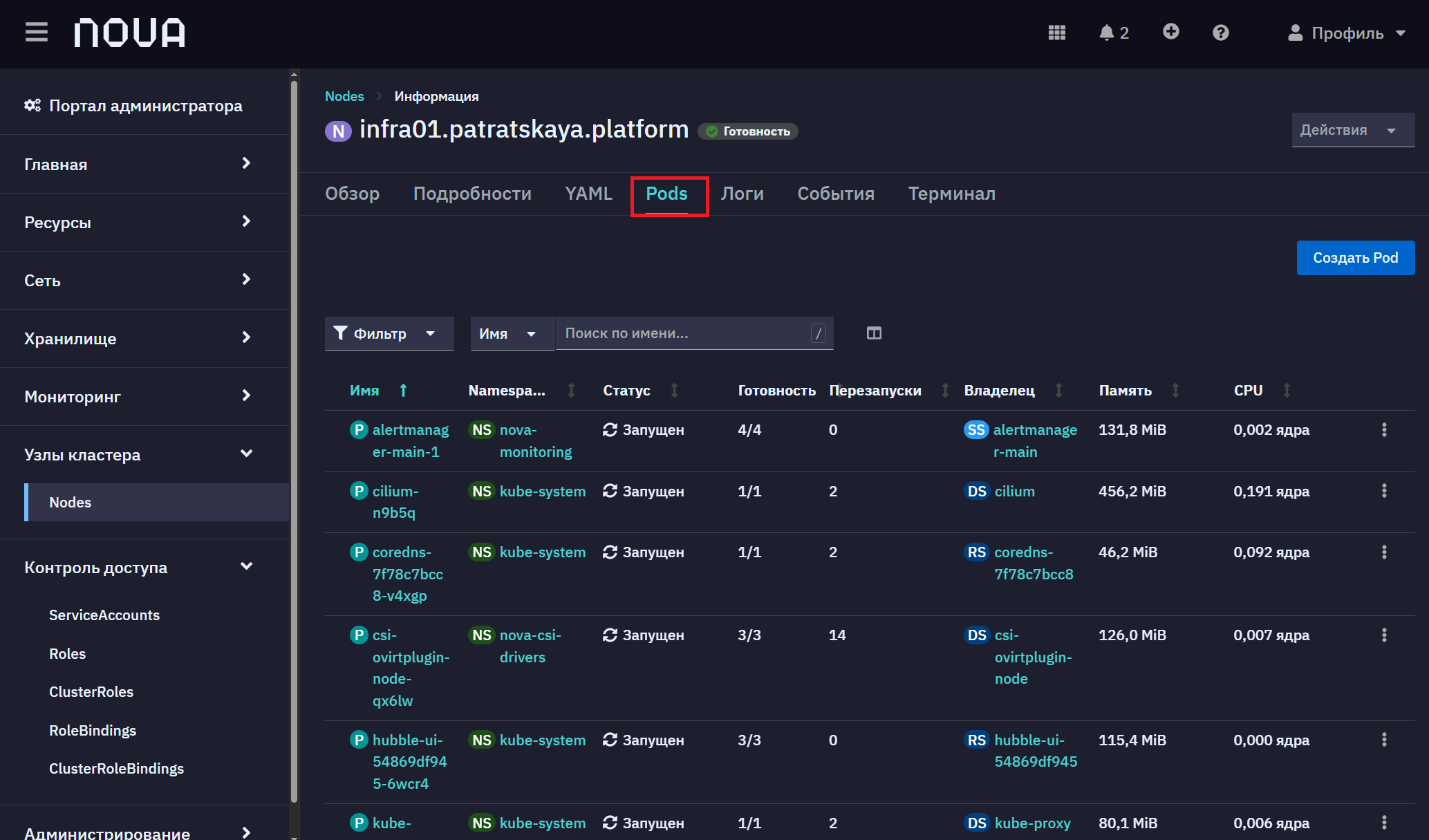This screenshot has width=1429, height=840.
Task: Open kebab menu for alertmanager-main-1 row
Action: 1384,429
